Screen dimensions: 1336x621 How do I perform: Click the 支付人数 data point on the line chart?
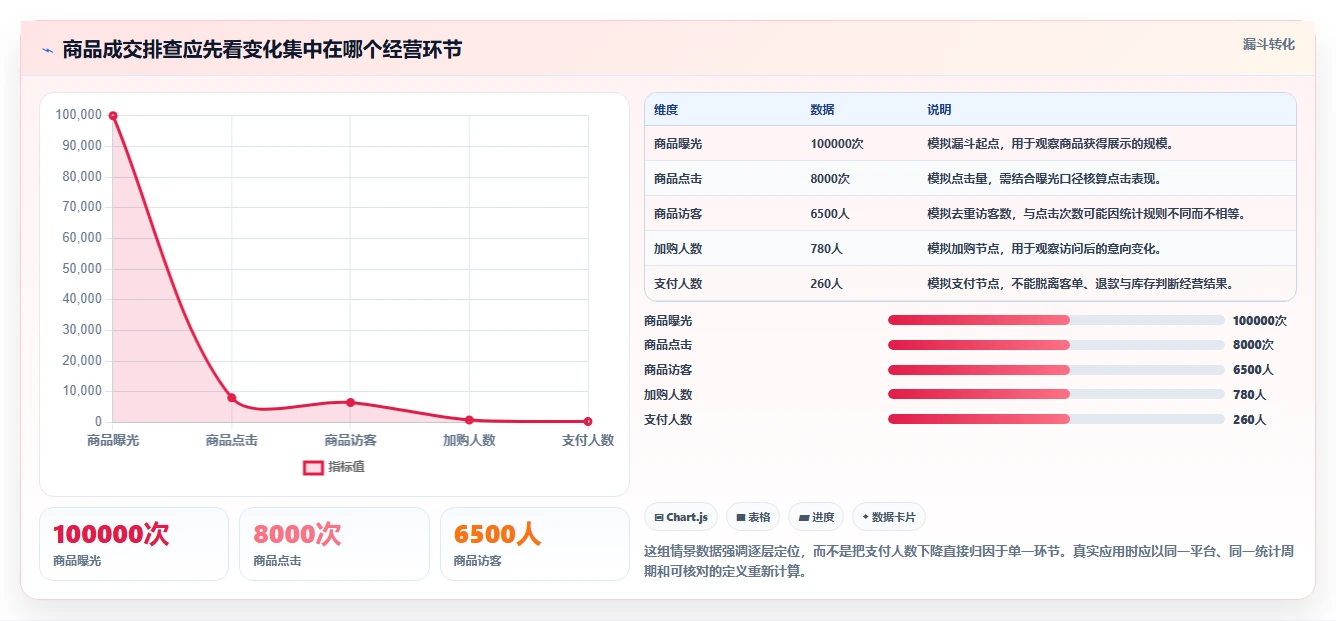[588, 421]
